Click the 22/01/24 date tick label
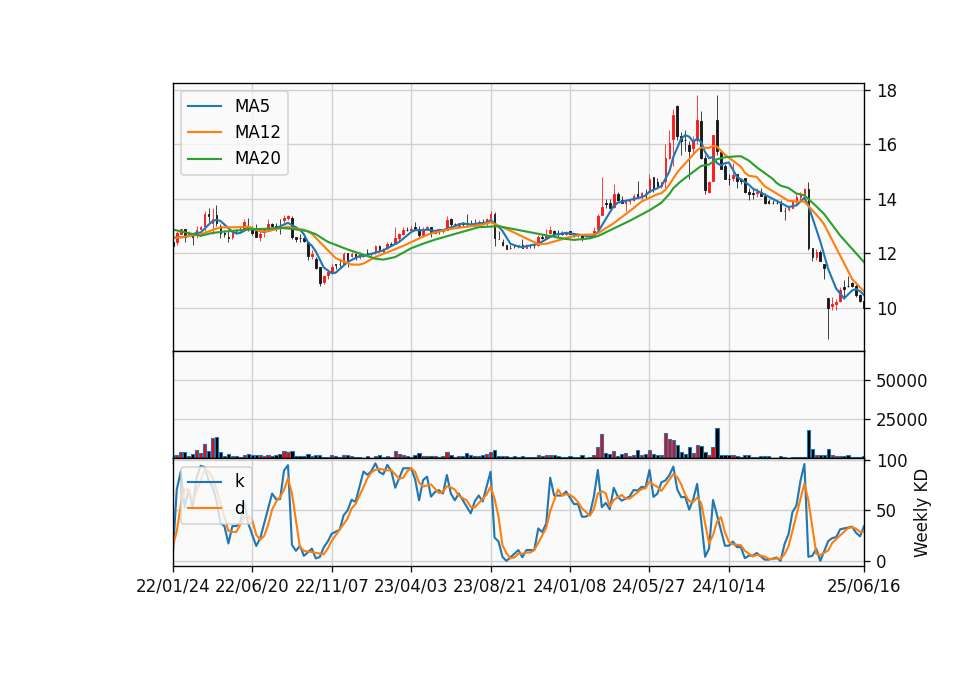This screenshot has width=960, height=690. tap(173, 586)
